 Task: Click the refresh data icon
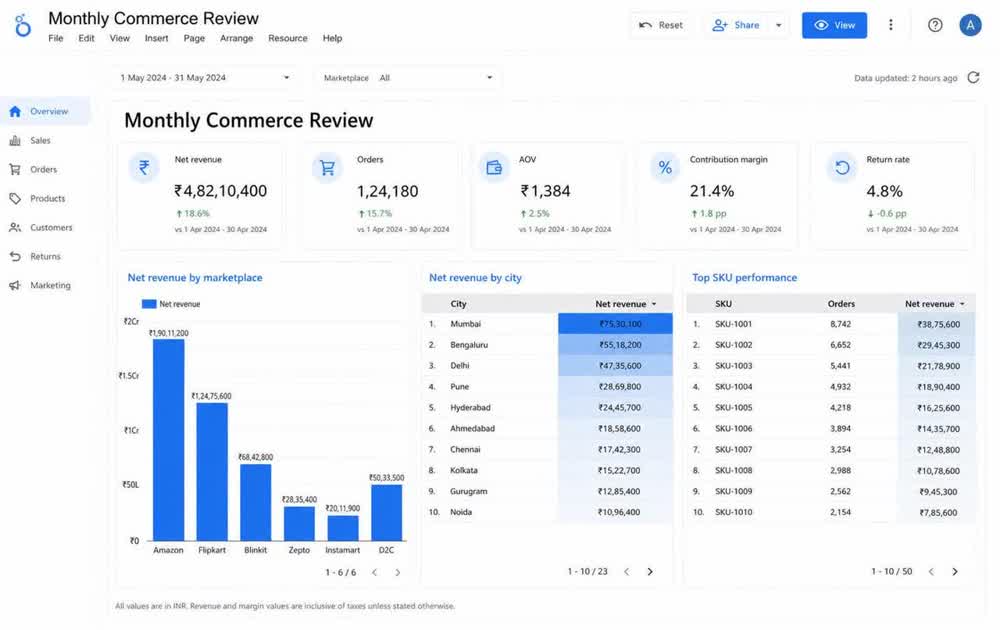(x=973, y=77)
